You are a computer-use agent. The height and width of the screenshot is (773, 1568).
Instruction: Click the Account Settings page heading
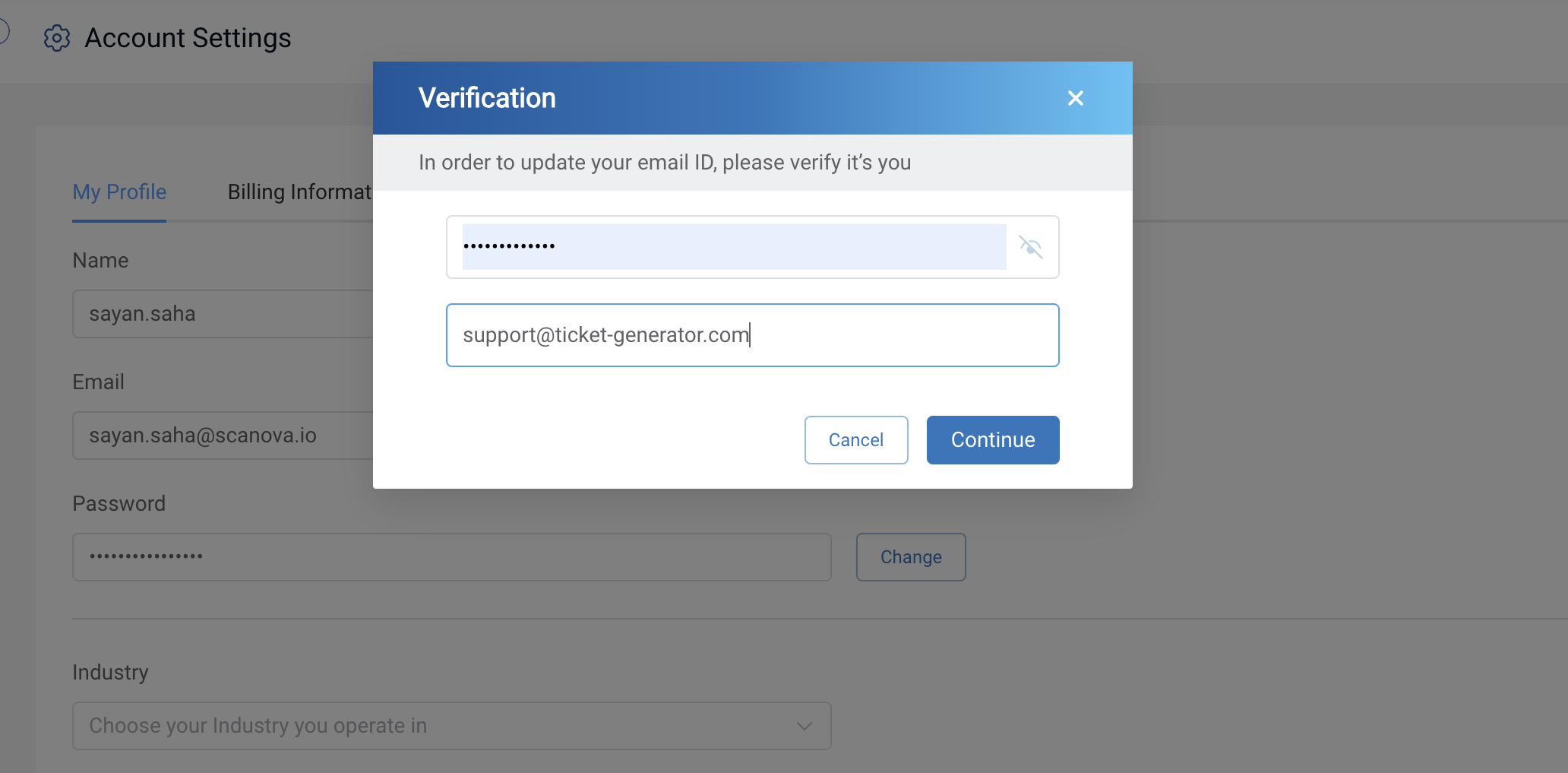click(188, 38)
